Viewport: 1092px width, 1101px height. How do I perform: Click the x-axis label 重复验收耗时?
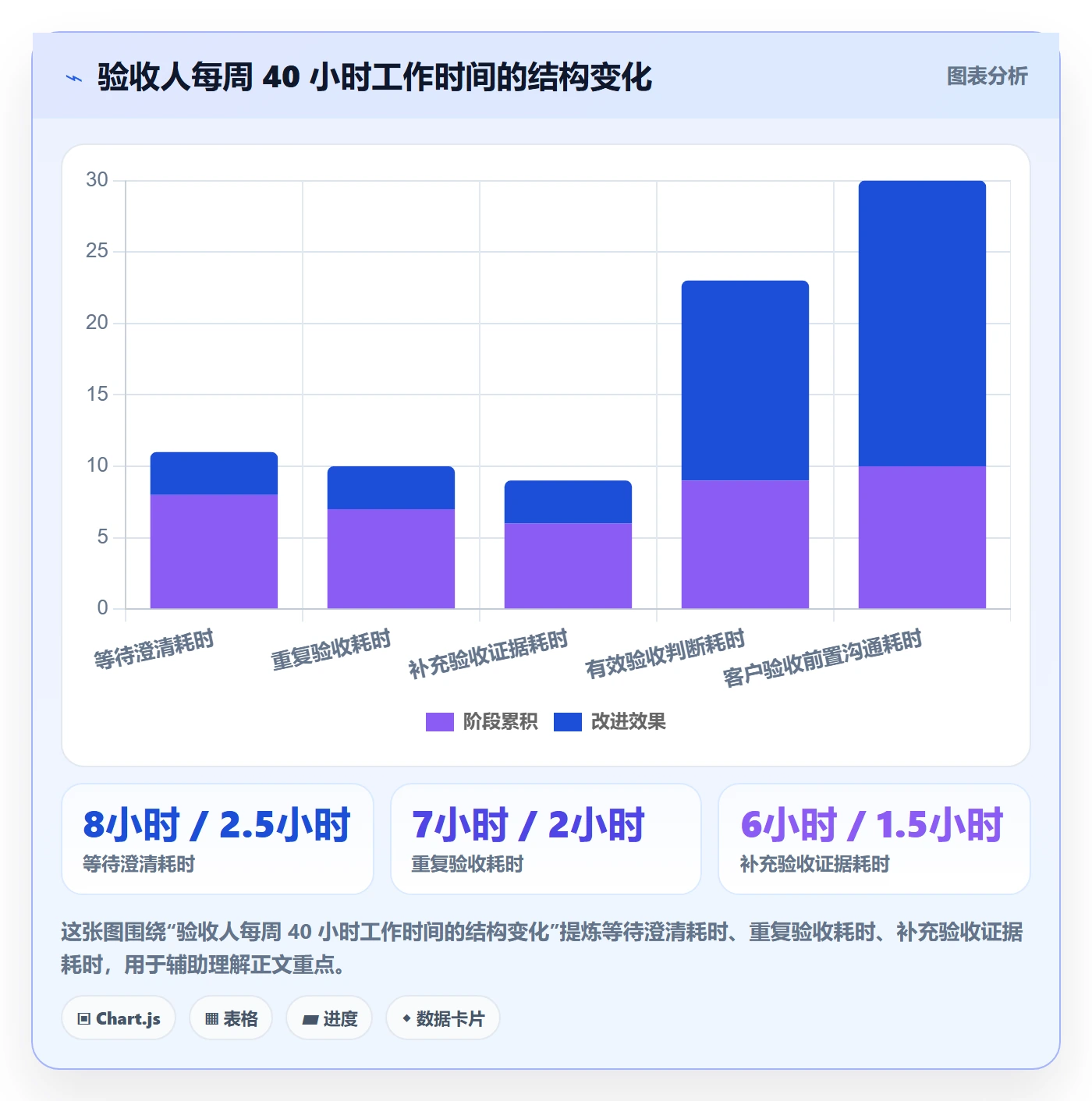(331, 650)
